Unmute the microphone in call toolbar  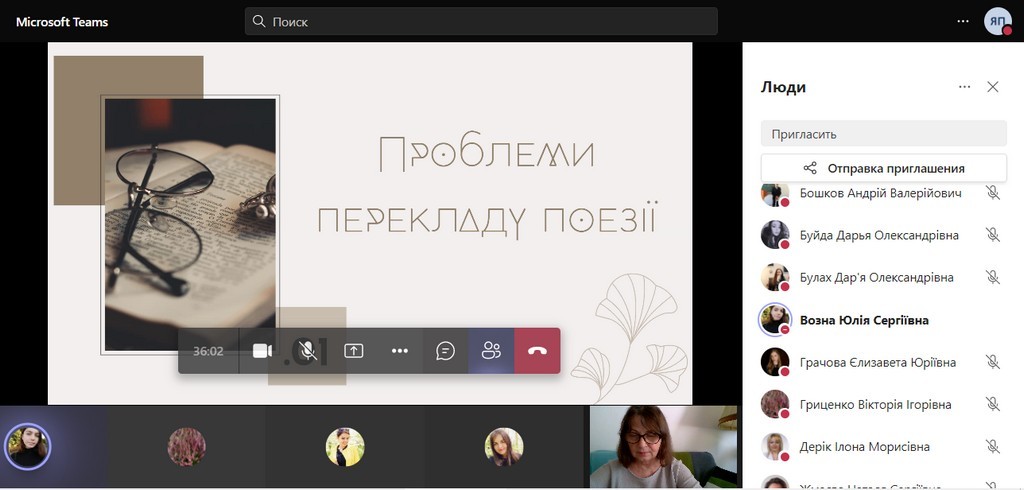point(308,351)
